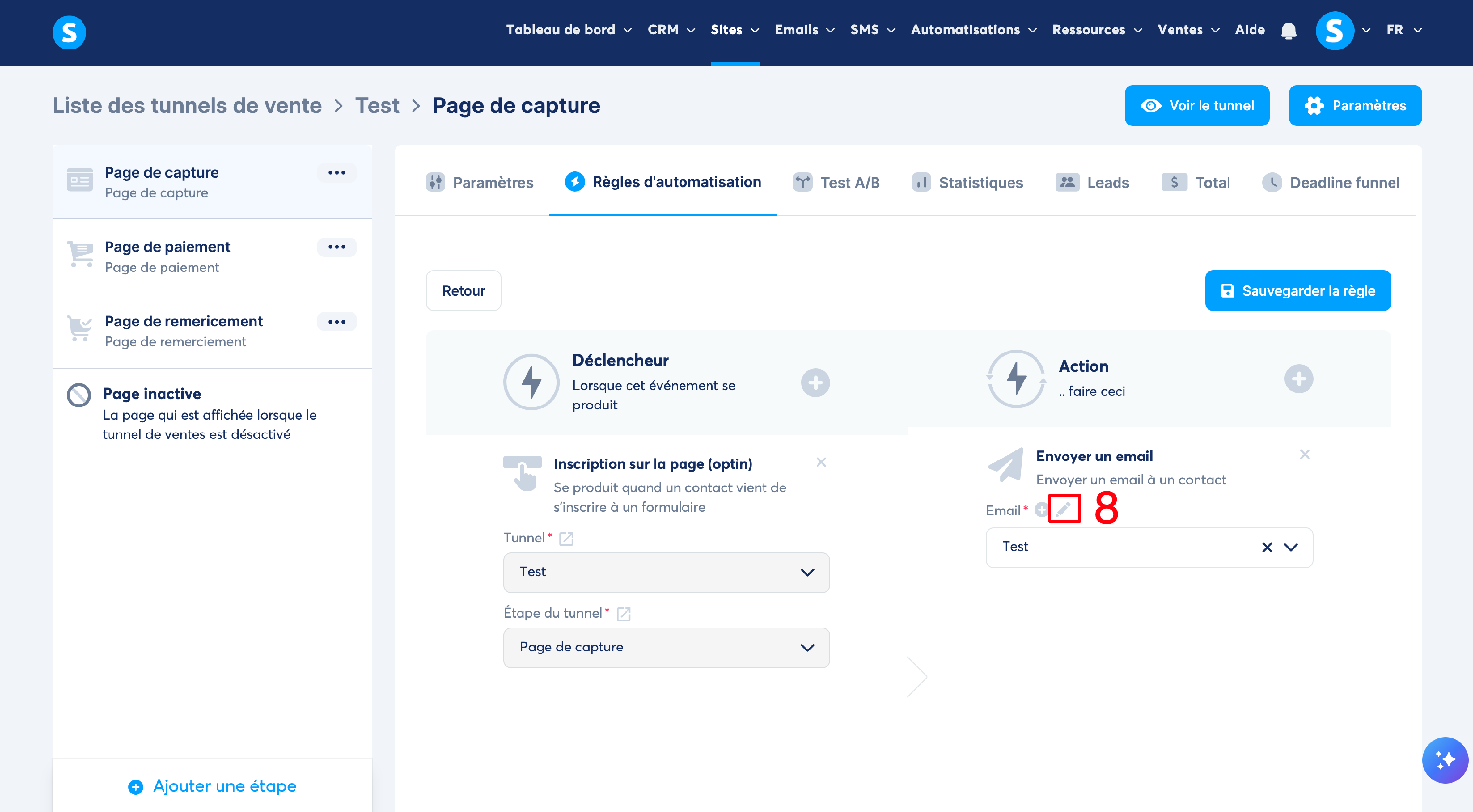Clear the selected Test email value
The height and width of the screenshot is (812, 1473).
point(1267,547)
